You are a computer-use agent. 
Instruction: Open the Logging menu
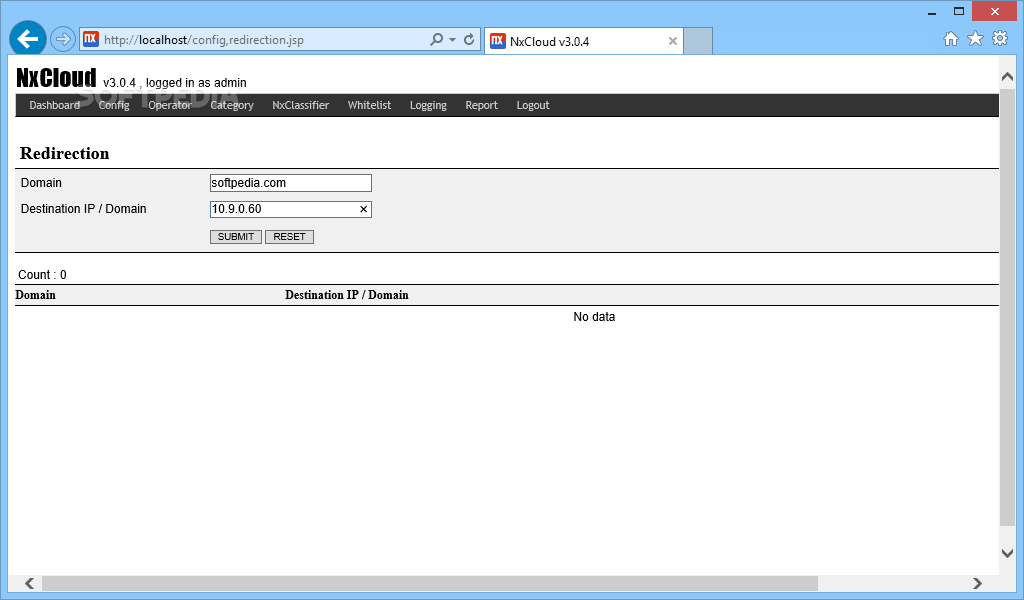(428, 105)
